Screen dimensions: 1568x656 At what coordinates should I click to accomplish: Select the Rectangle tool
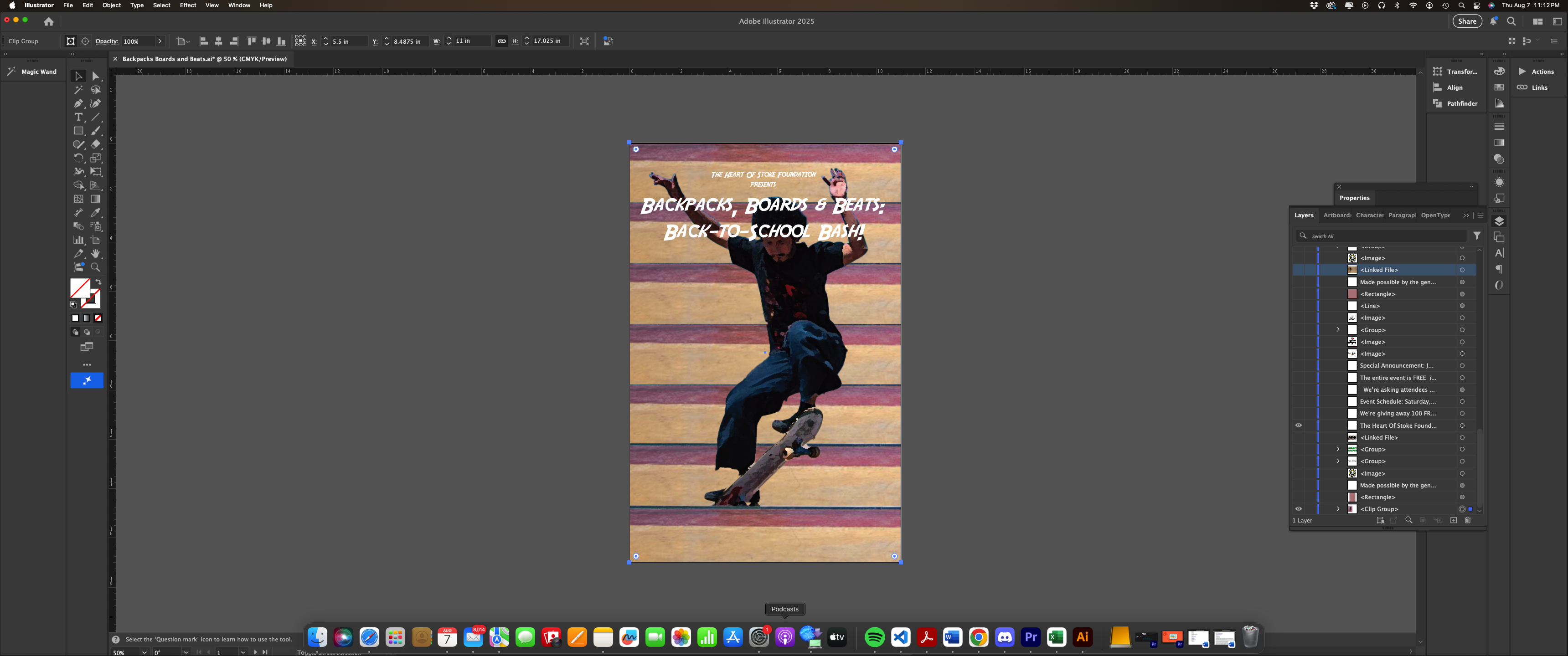78,131
